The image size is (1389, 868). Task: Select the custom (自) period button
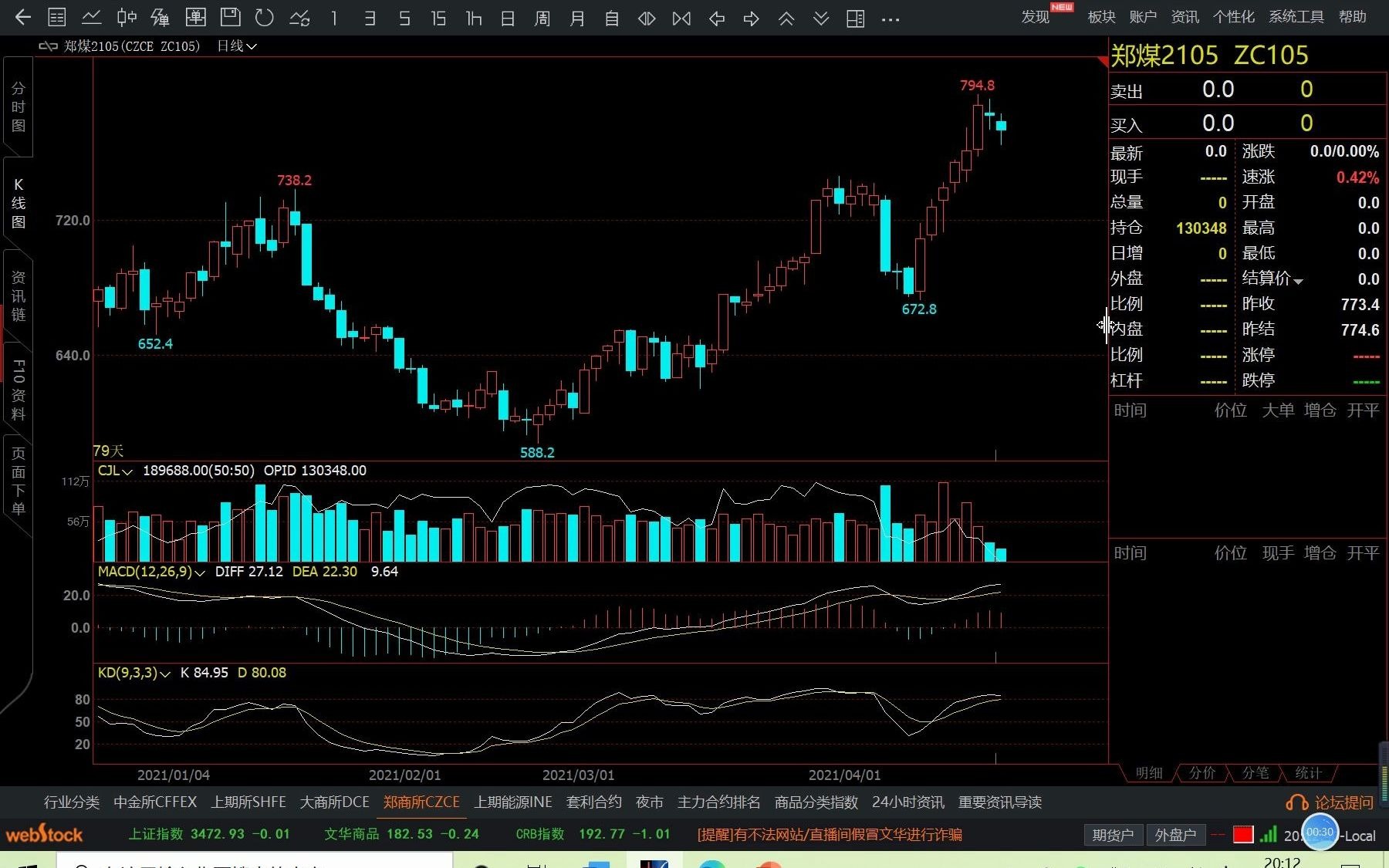(612, 18)
